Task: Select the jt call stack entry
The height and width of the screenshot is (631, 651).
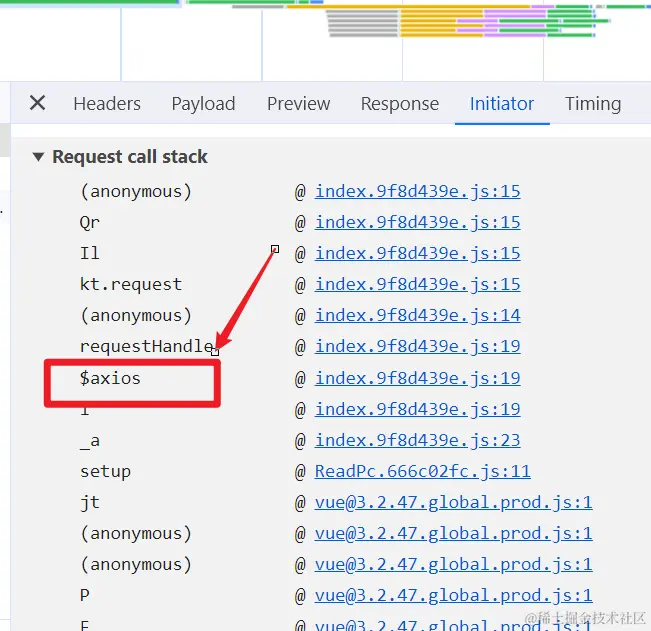Action: pyautogui.click(x=90, y=503)
